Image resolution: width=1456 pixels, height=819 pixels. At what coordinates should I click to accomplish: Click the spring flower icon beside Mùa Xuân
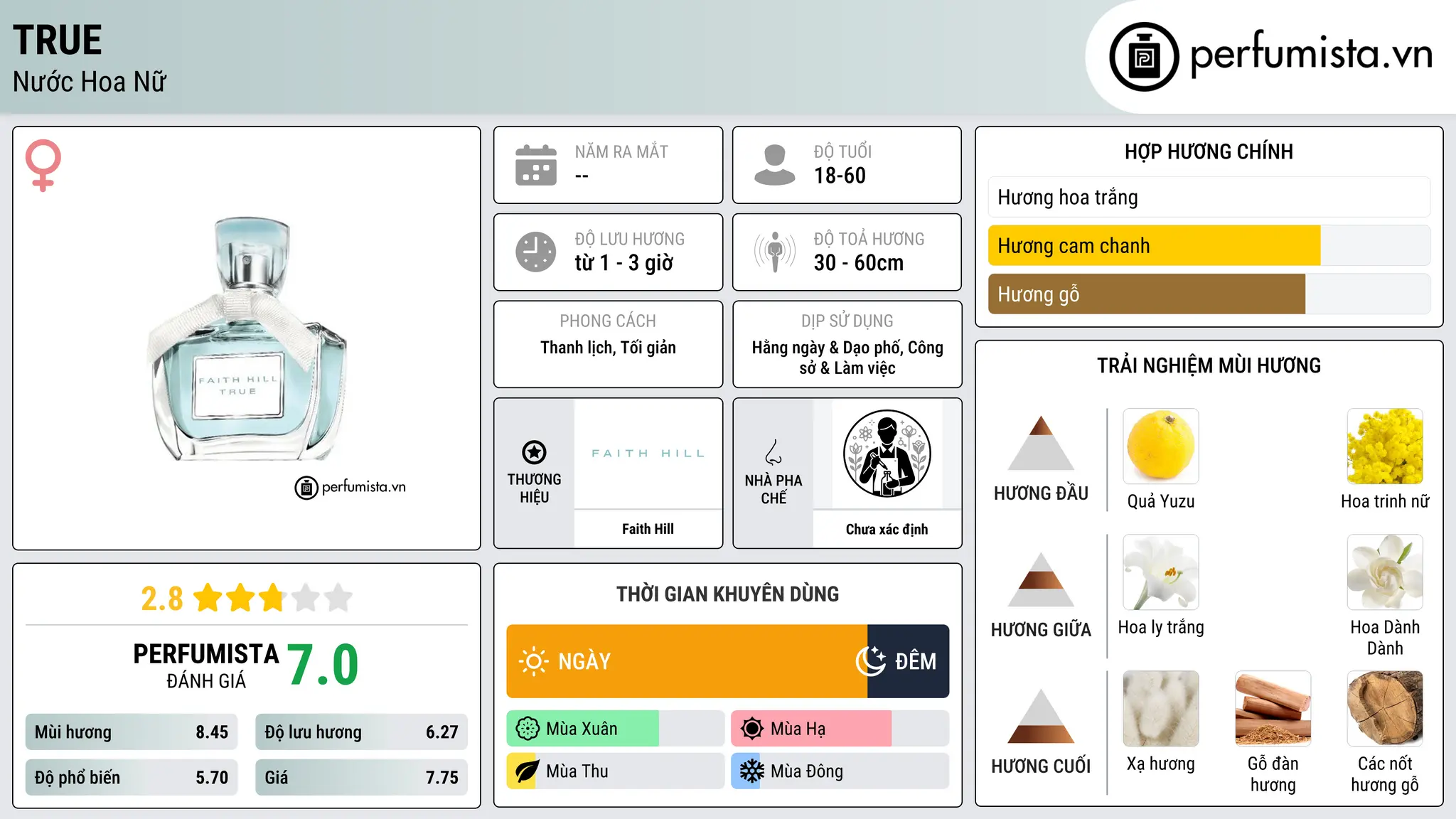528,729
